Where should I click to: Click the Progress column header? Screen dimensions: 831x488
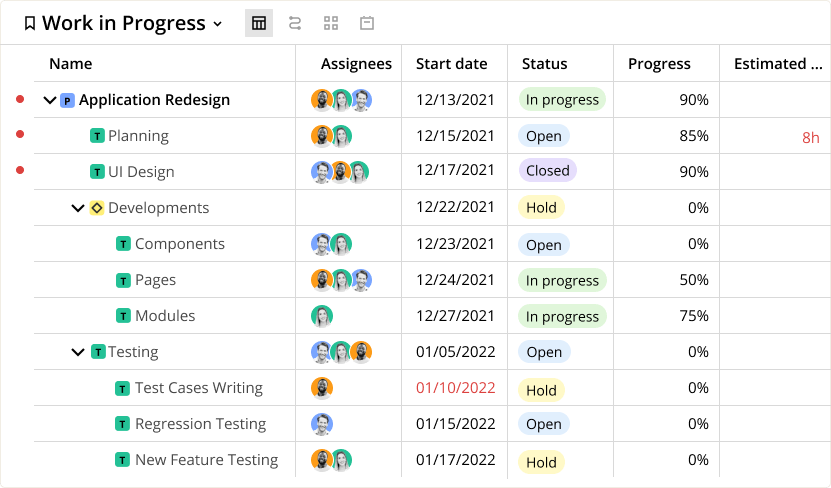pyautogui.click(x=659, y=64)
